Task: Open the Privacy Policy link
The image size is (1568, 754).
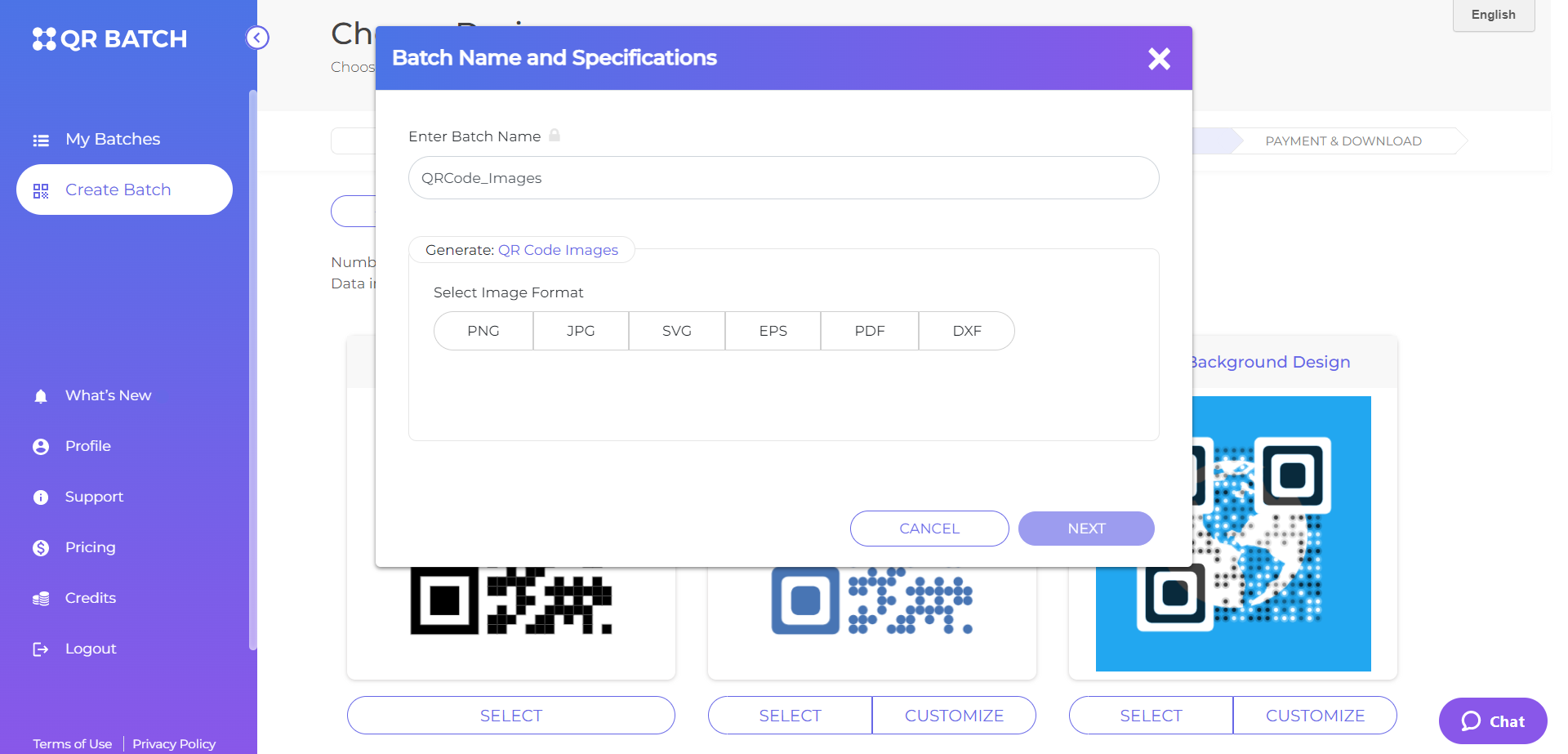Action: [174, 744]
